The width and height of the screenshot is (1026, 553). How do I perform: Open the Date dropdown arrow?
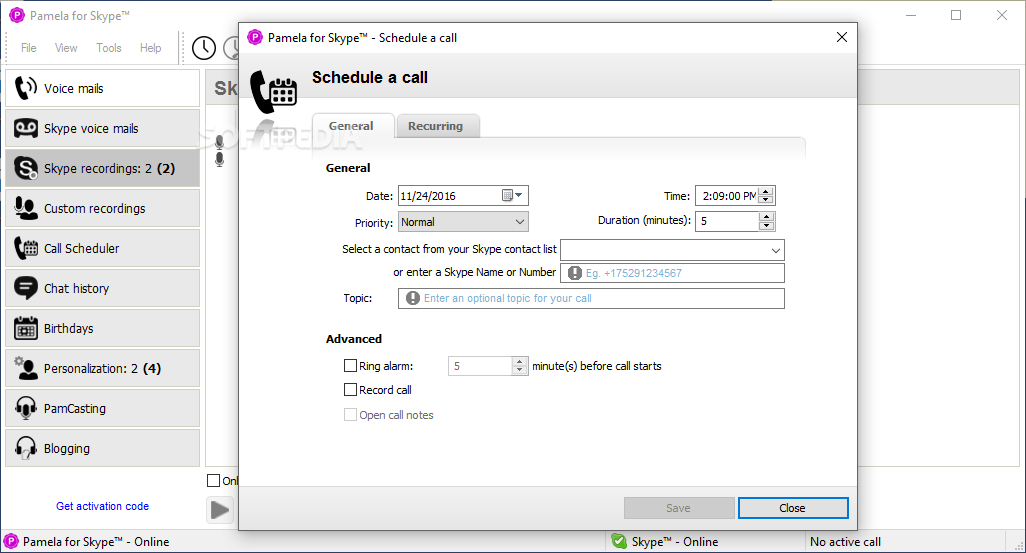(519, 195)
